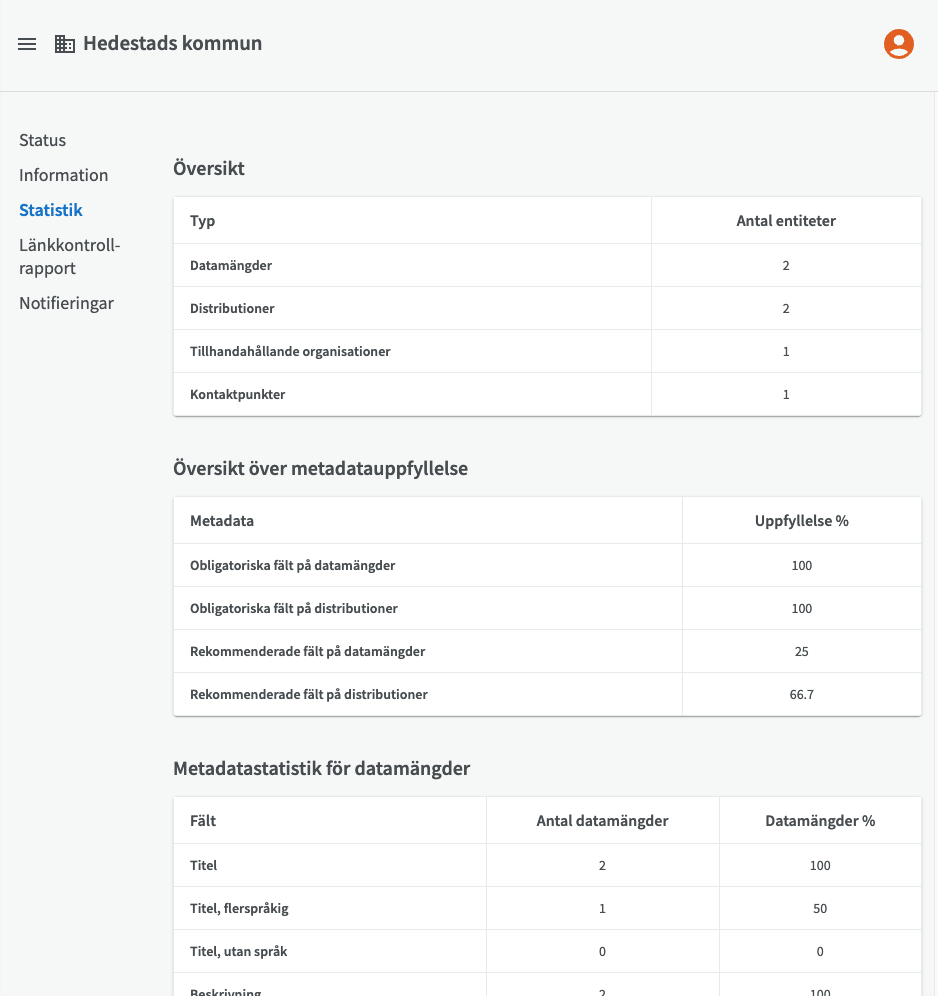Screen dimensions: 938x996
Task: Open the hamburger navigation menu
Action: pos(27,44)
